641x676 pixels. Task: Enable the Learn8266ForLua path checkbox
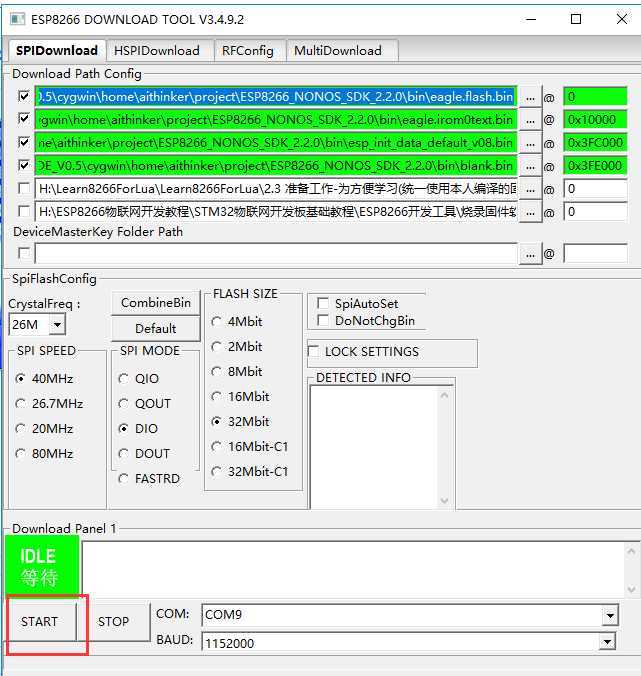point(24,188)
